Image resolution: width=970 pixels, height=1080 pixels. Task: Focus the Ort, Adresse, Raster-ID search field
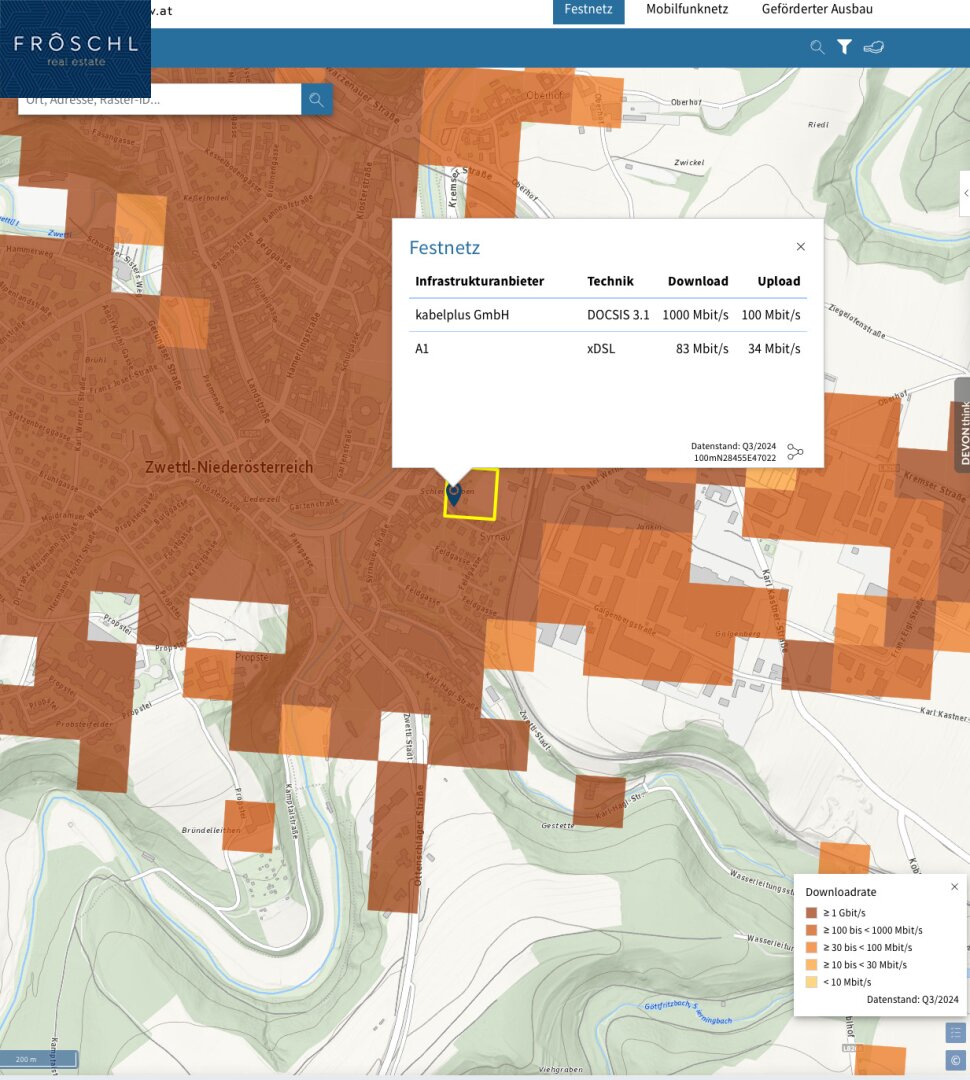click(x=160, y=99)
